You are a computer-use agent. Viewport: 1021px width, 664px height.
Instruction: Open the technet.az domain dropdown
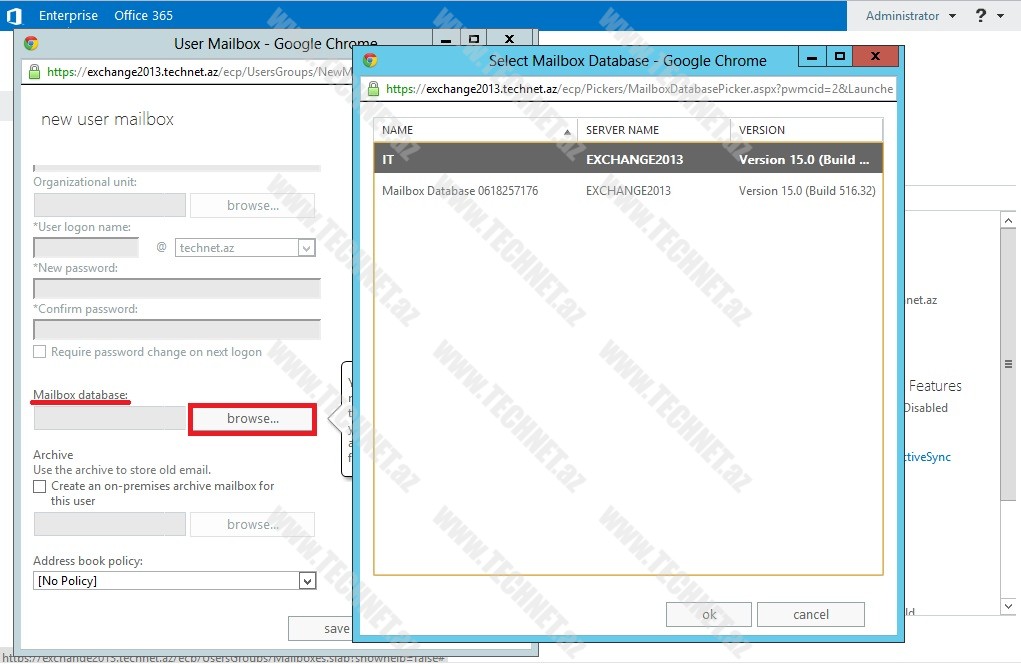pos(306,248)
